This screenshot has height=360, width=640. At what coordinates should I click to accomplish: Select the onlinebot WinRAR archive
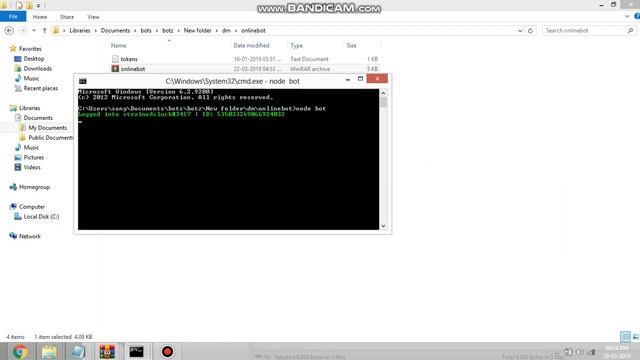(x=245, y=69)
